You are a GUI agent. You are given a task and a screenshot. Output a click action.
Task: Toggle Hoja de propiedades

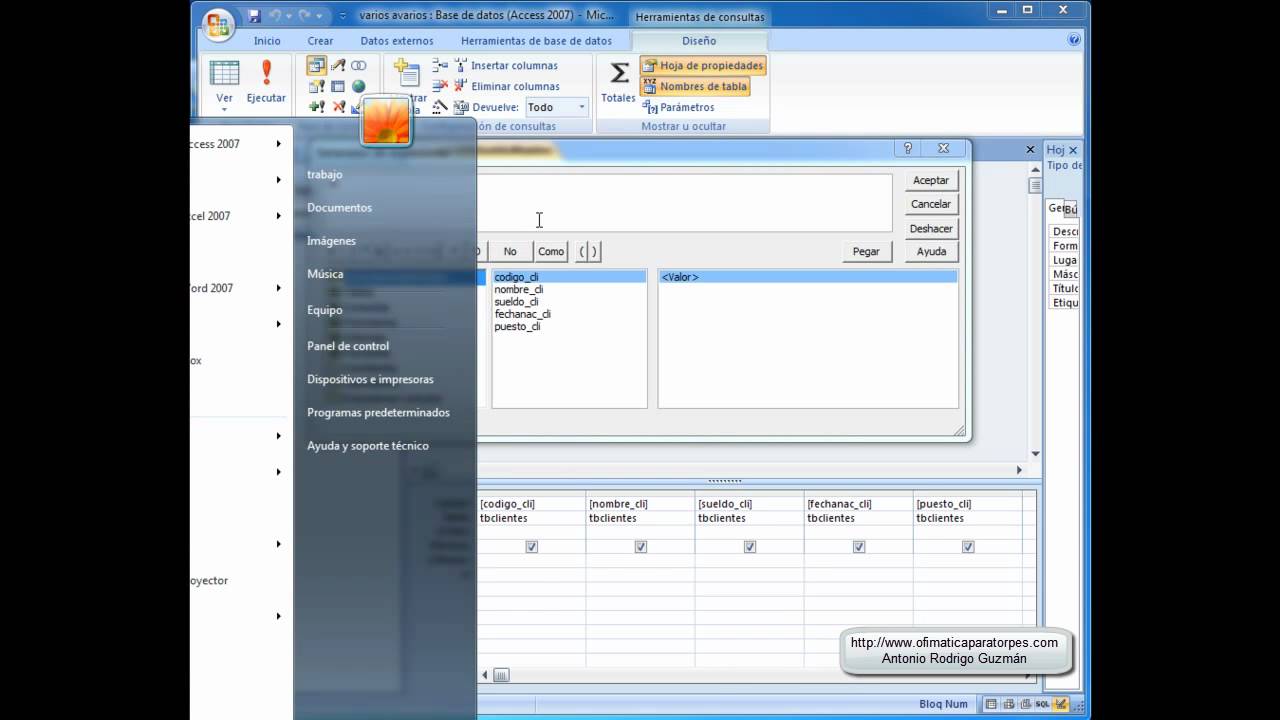703,65
